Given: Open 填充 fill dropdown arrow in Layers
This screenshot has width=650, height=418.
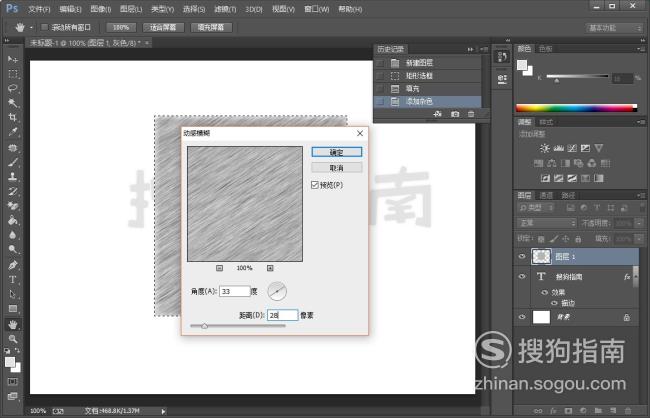Looking at the screenshot, I should [x=639, y=239].
